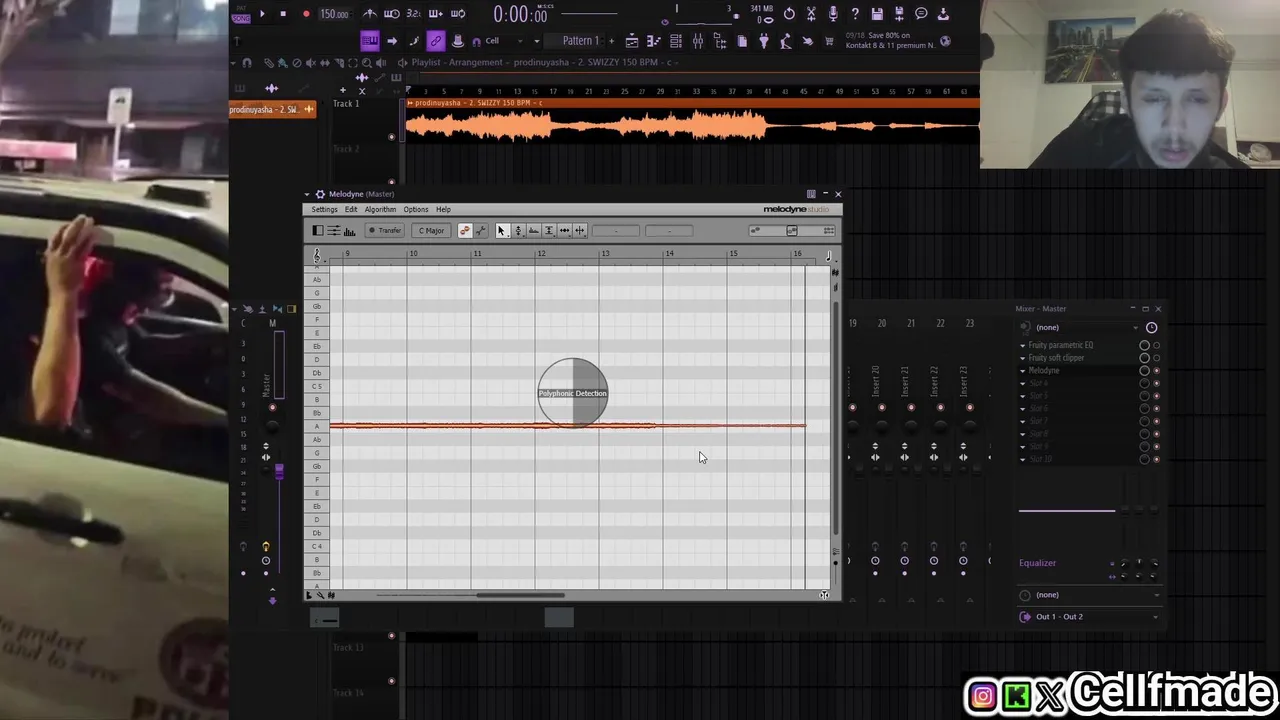The height and width of the screenshot is (720, 1280).
Task: Switch to Melodyne's note assignment mode icon
Action: click(x=481, y=230)
